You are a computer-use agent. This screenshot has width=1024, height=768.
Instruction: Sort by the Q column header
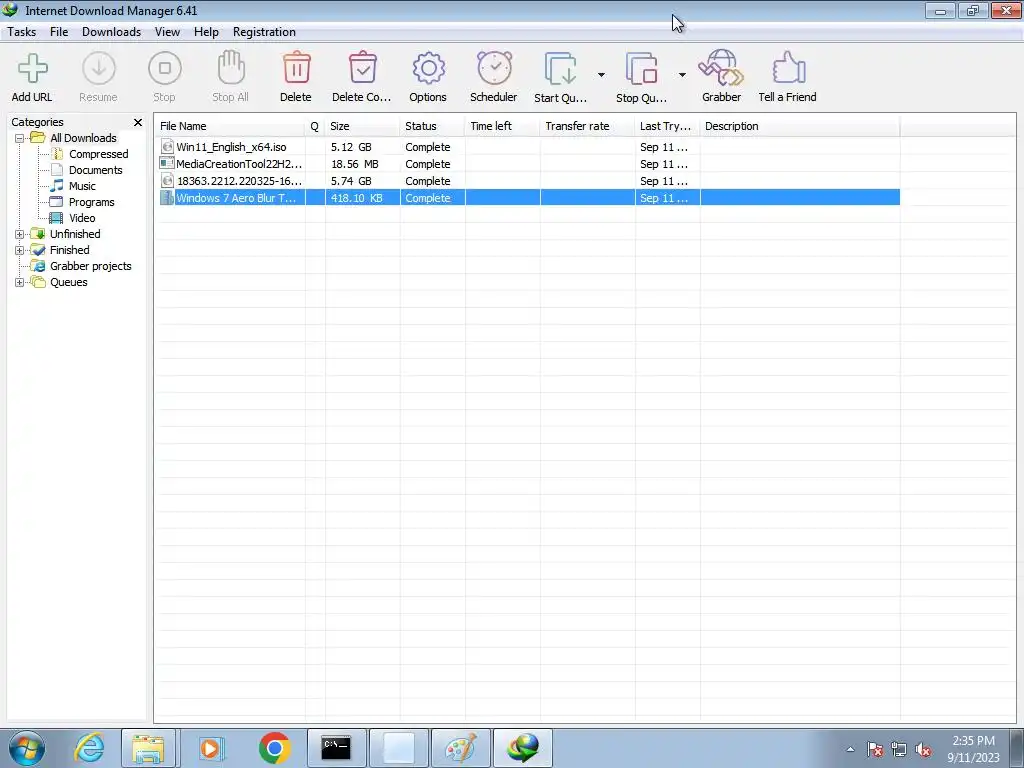click(315, 126)
